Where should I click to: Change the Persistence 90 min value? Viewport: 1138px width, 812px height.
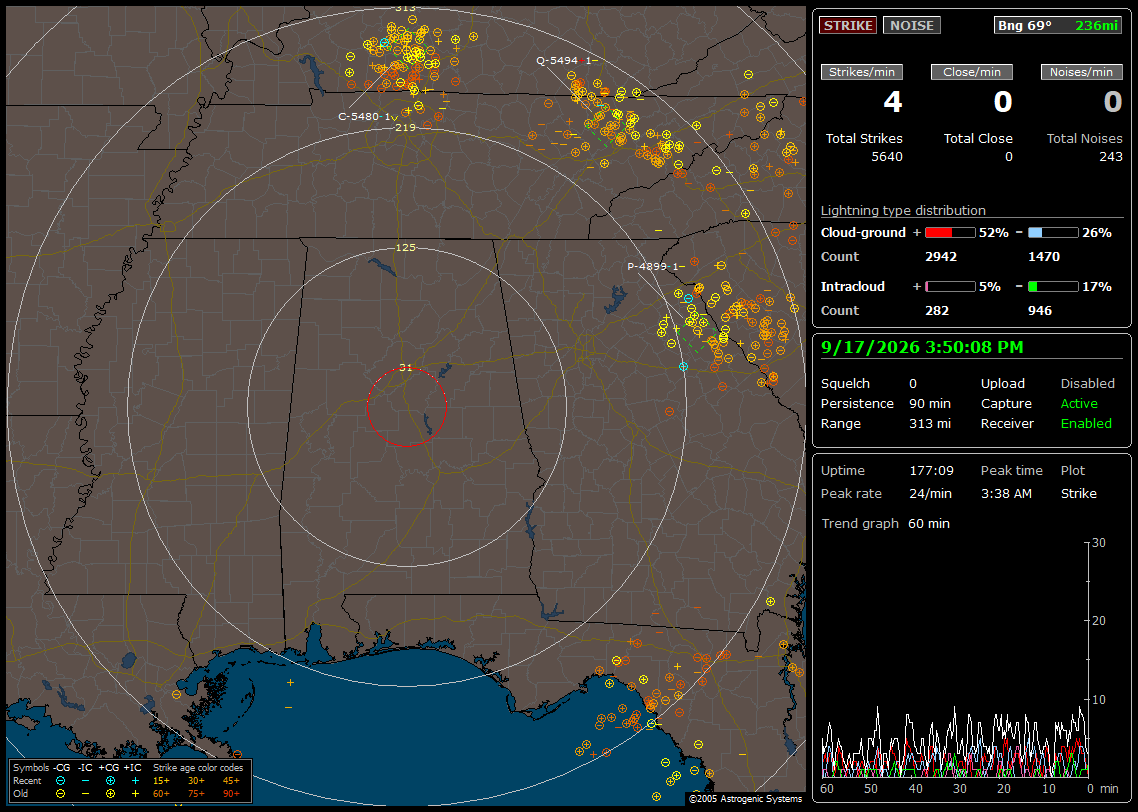tap(930, 403)
